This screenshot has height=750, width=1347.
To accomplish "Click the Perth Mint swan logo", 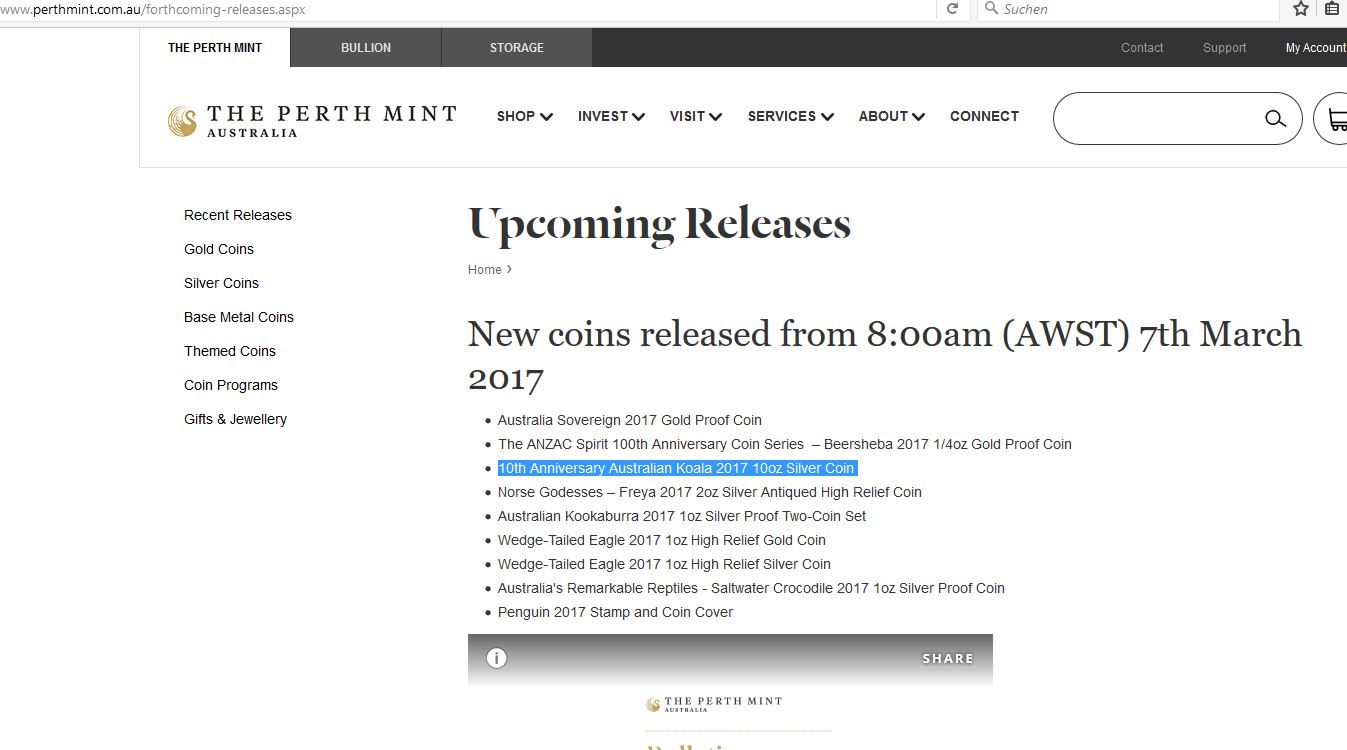I will pyautogui.click(x=182, y=121).
